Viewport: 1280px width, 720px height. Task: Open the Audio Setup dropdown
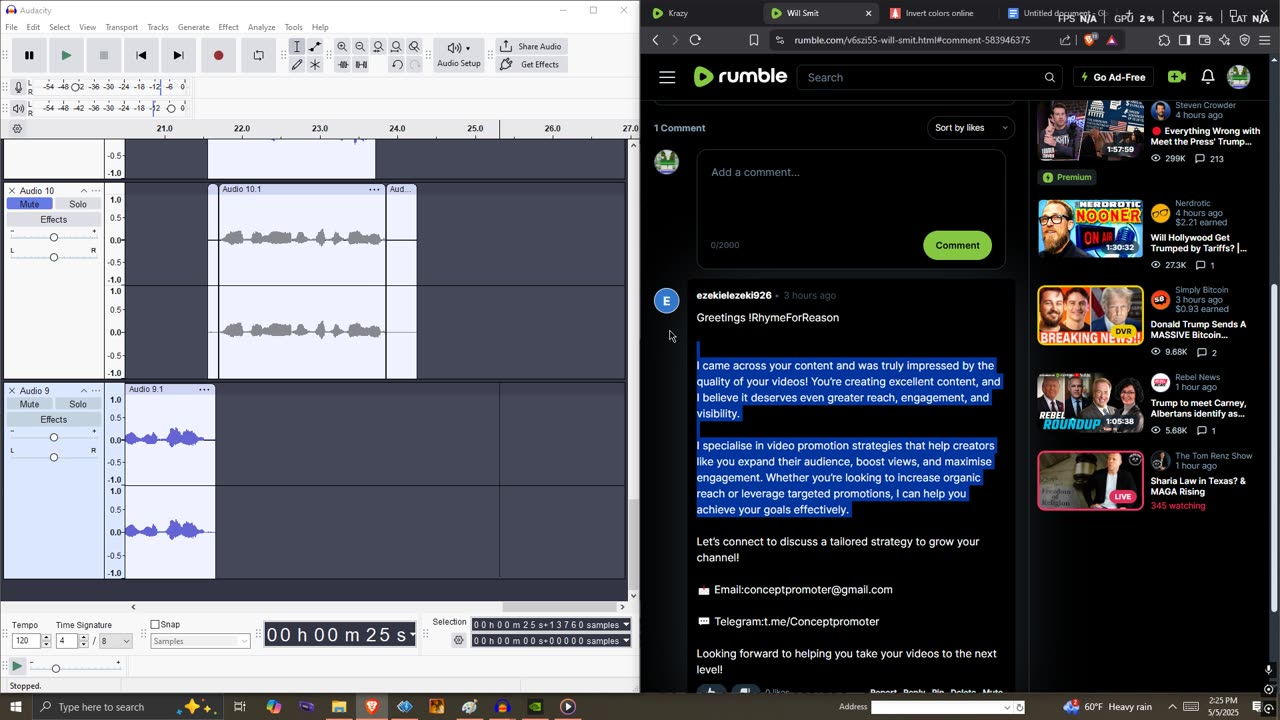(459, 55)
